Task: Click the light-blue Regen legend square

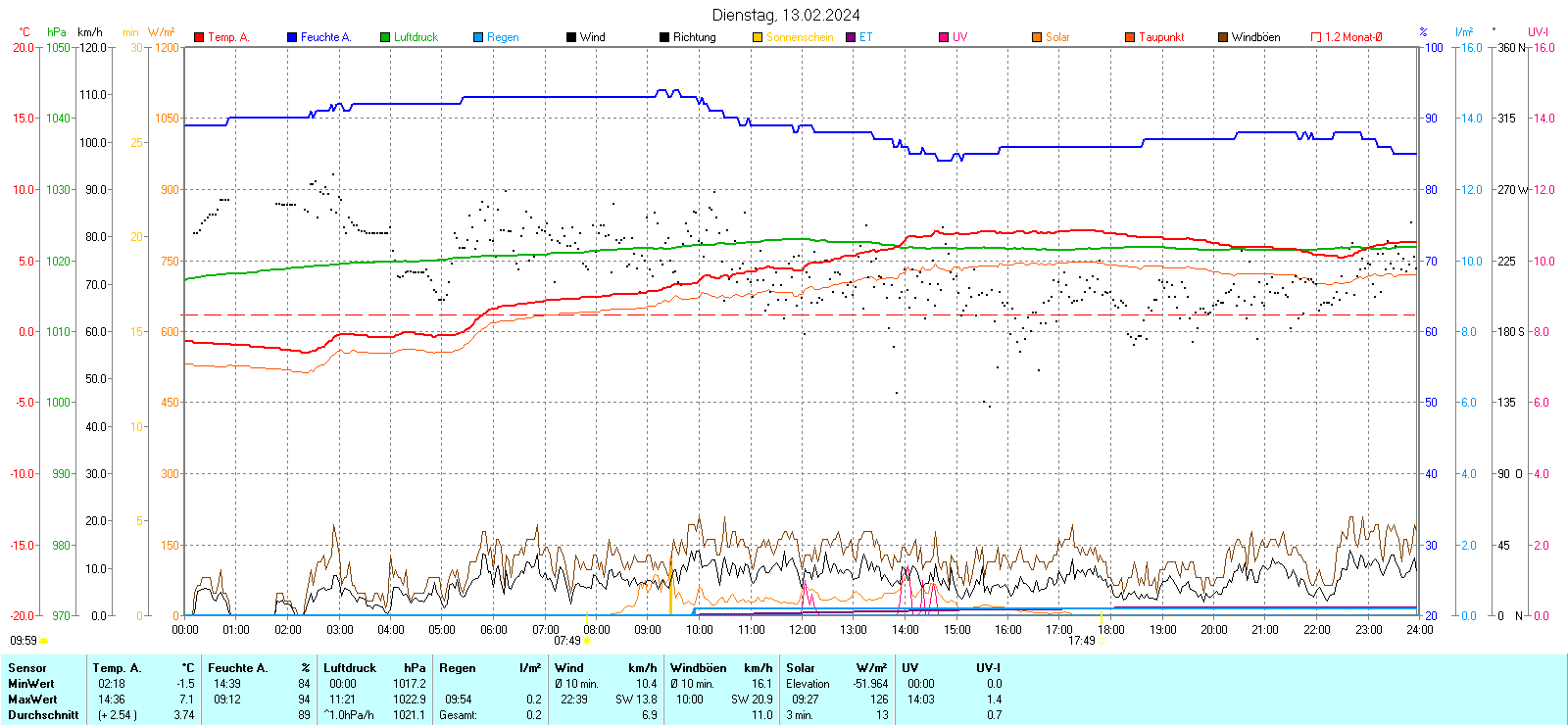Action: (478, 37)
